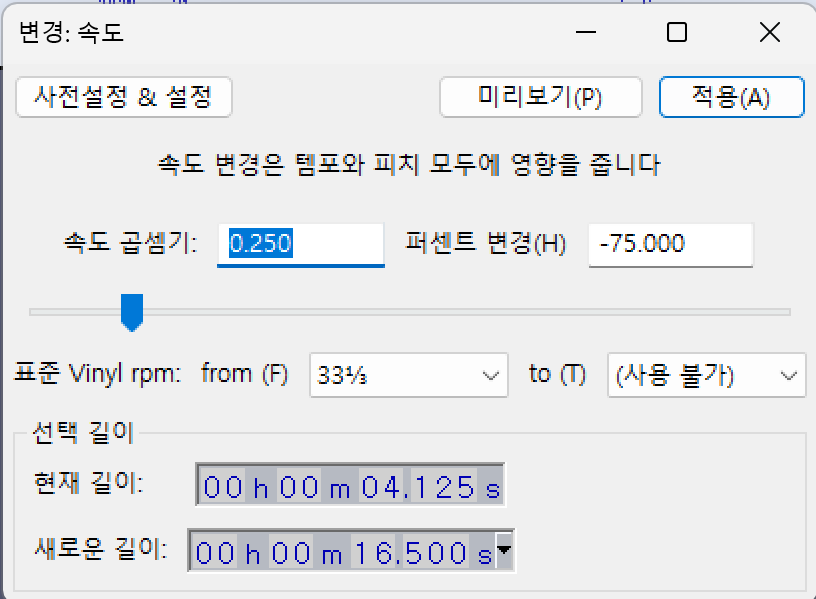This screenshot has width=816, height=599.
Task: Click the 선택 길이 group label
Action: tap(83, 432)
